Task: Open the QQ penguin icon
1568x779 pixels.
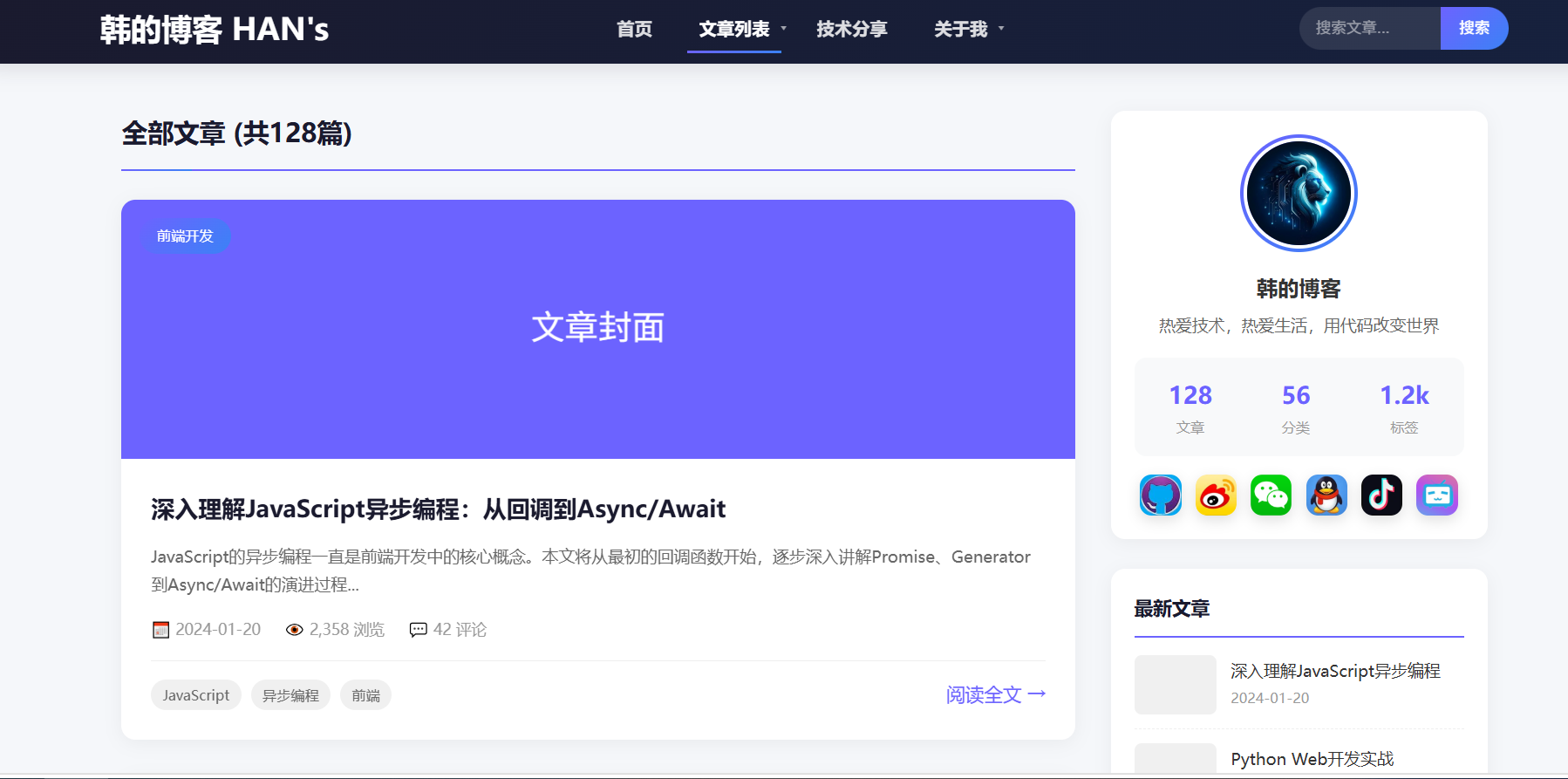Action: (1326, 495)
